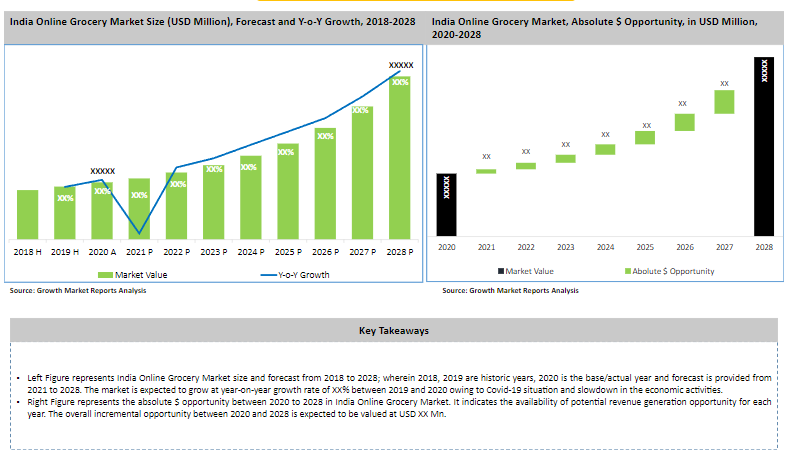Click the XXXXX label above the 2020 A bar
Image resolution: width=789 pixels, height=460 pixels.
103,171
